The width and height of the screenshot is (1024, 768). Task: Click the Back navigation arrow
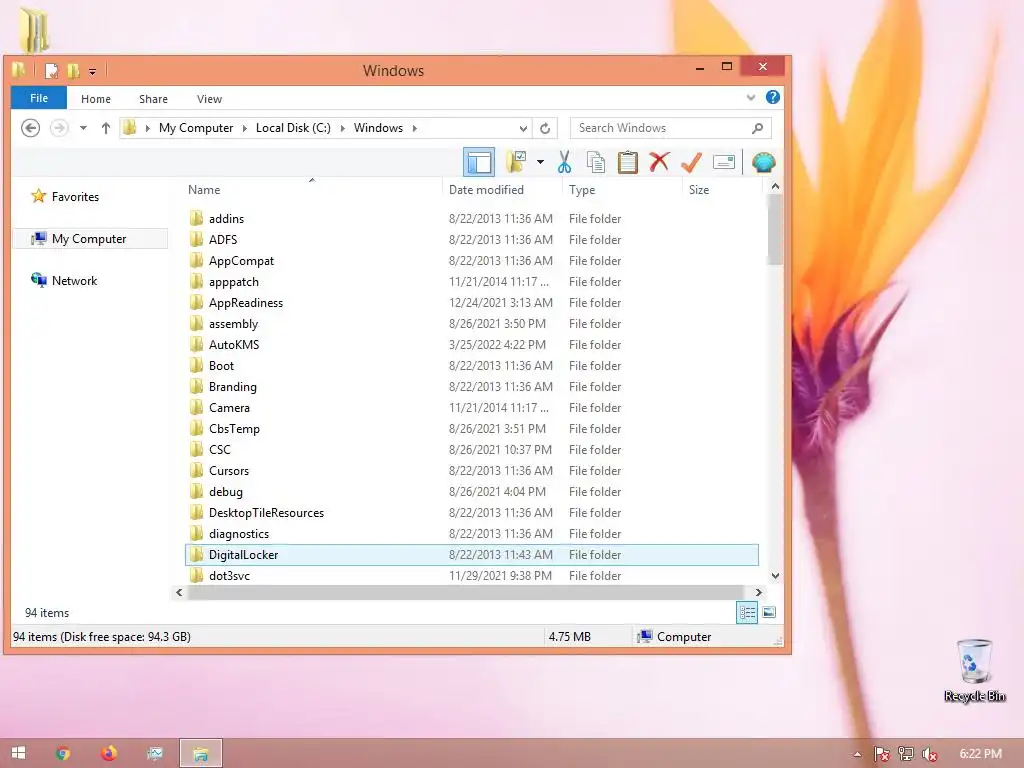[31, 128]
